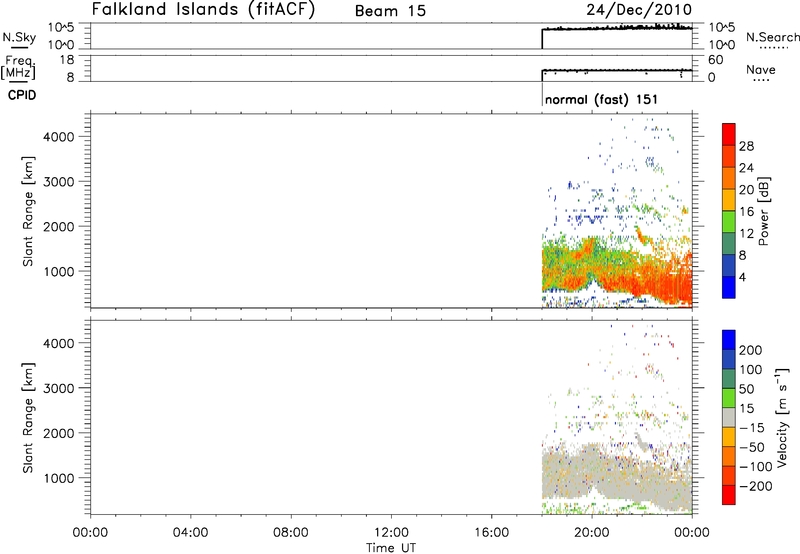800x554 pixels.
Task: Click the '16:00' time axis tick label
Action: pos(491,533)
